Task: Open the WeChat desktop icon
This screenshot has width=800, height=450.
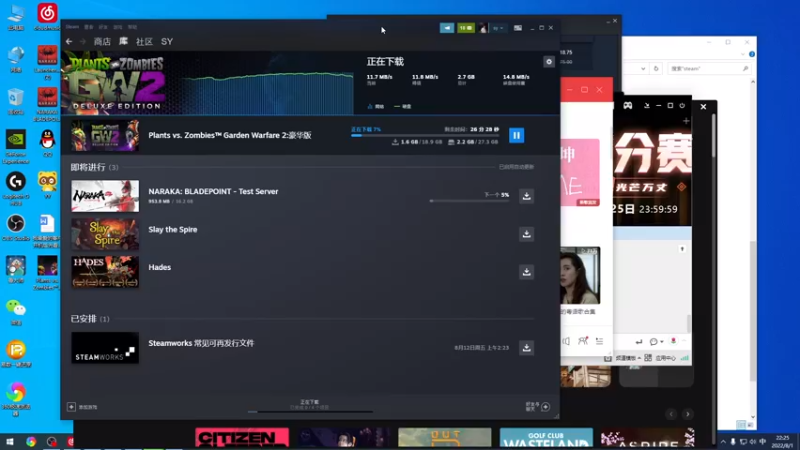Action: 16,311
